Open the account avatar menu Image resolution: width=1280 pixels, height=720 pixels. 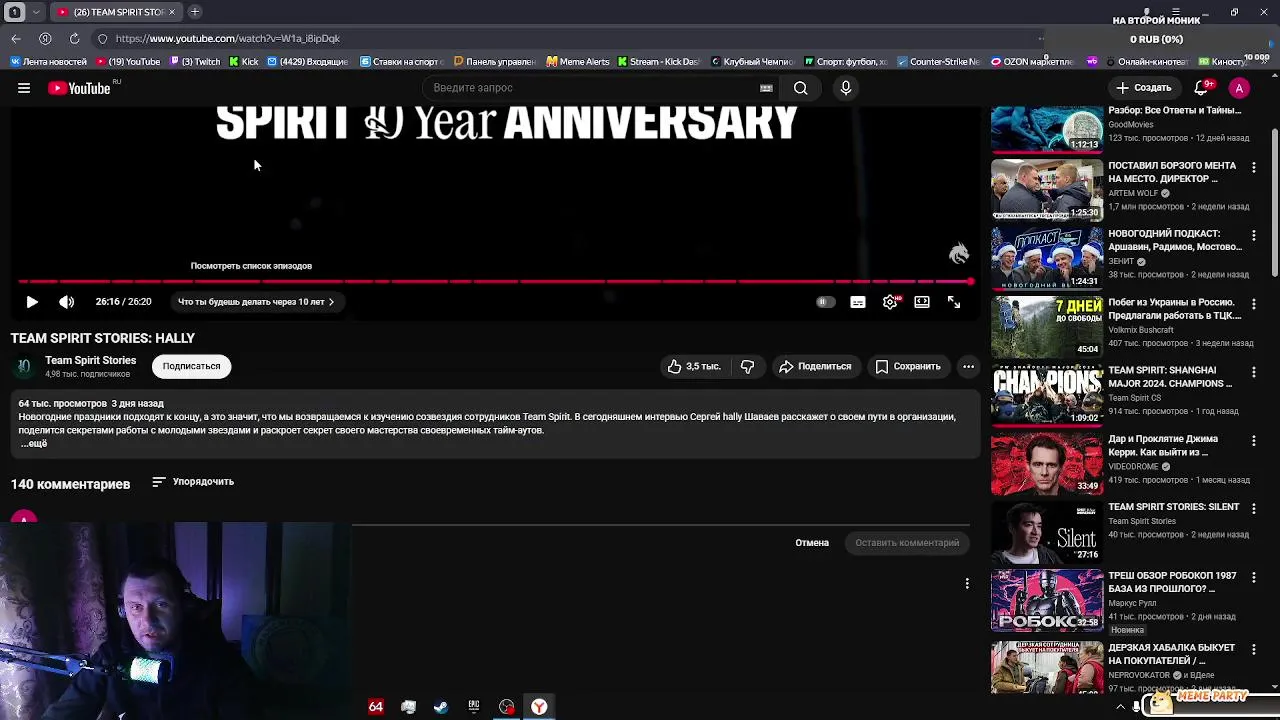[1239, 88]
